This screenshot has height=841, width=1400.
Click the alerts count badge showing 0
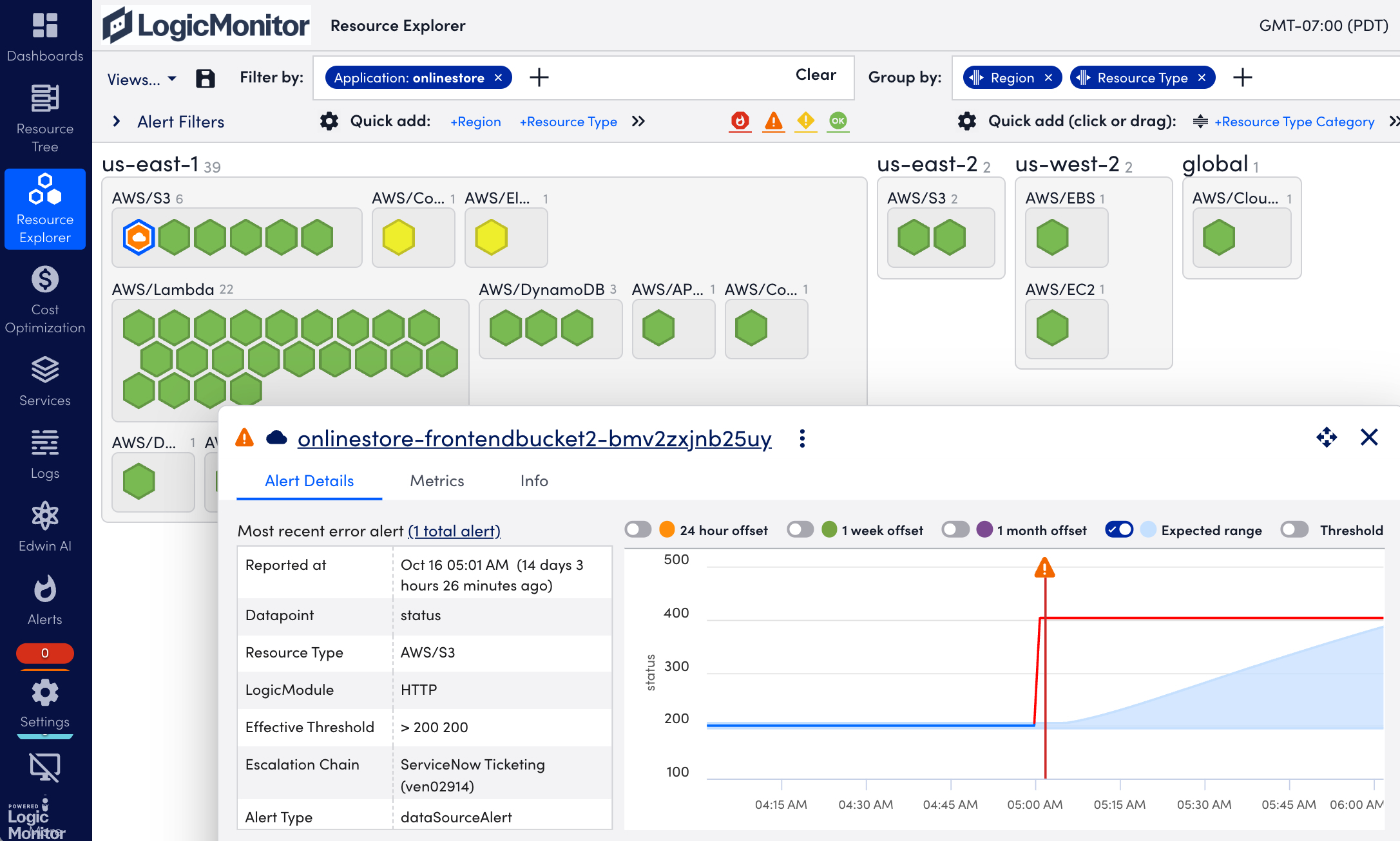tap(45, 653)
